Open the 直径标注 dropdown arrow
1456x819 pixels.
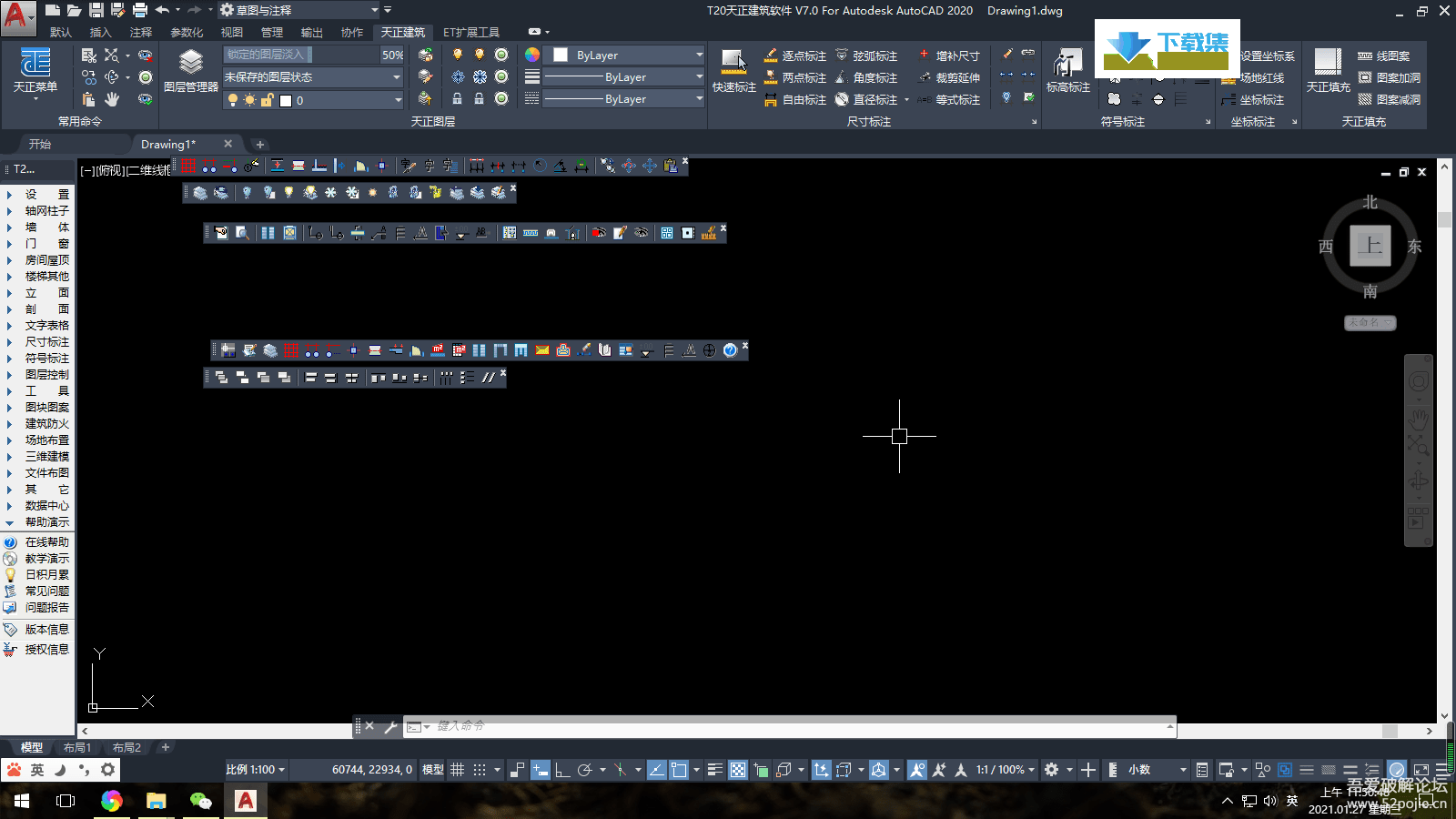coord(906,100)
